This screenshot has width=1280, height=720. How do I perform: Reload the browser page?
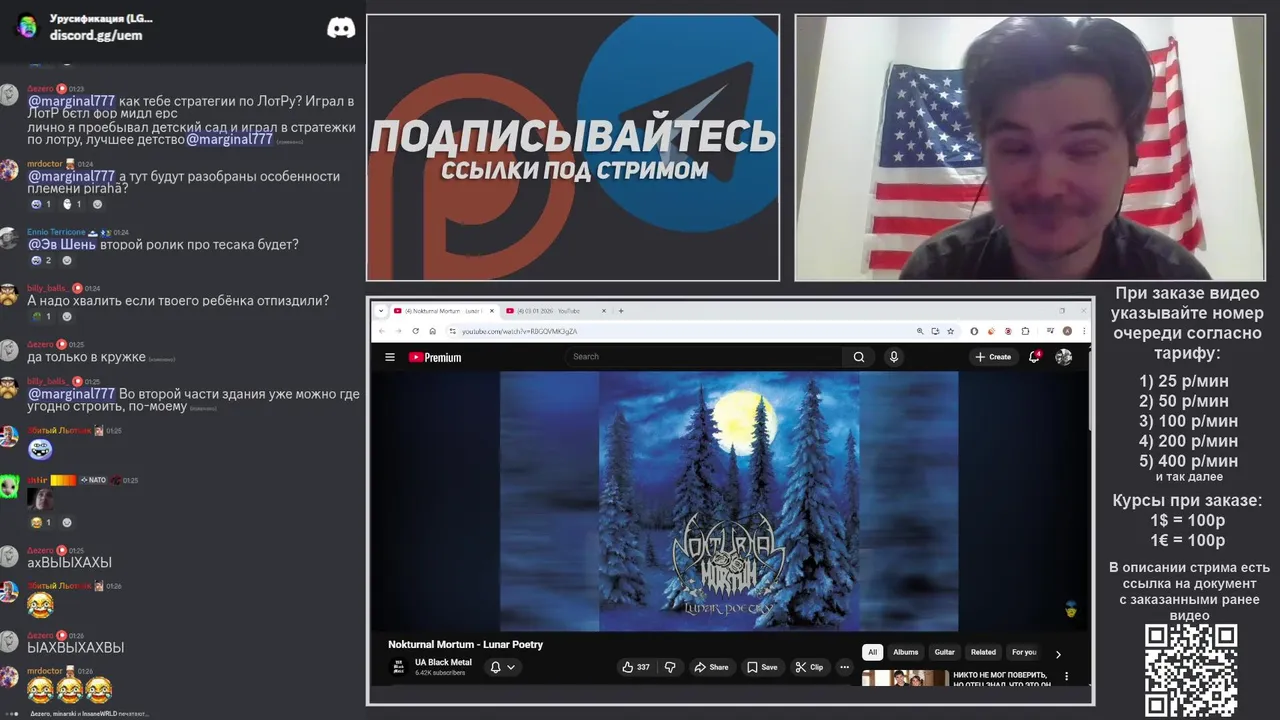415,331
